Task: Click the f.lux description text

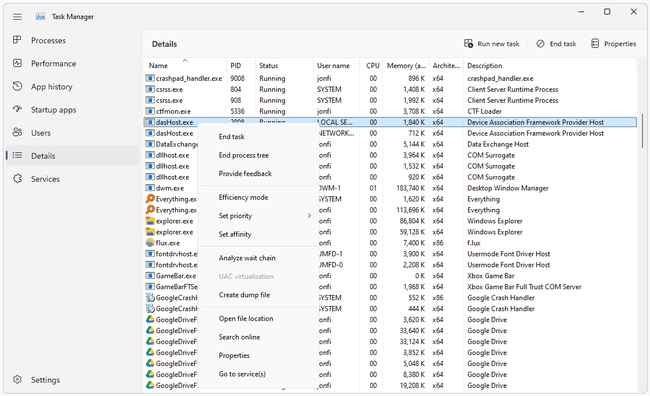Action: (474, 243)
